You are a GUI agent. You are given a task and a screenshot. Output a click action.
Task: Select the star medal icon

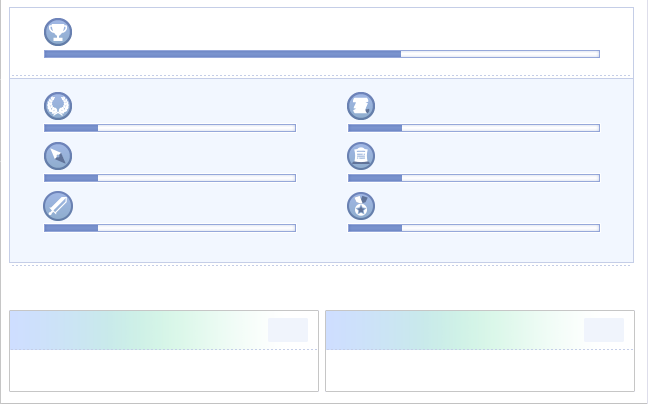click(x=361, y=206)
